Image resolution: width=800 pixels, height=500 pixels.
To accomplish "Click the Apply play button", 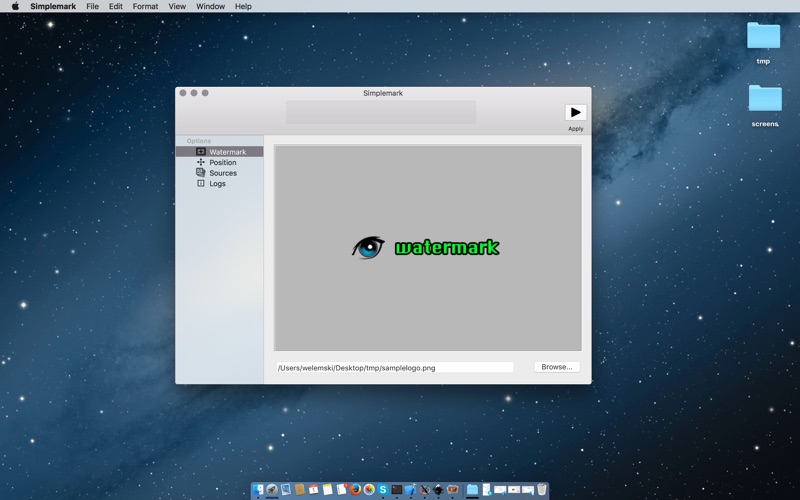I will tap(575, 113).
